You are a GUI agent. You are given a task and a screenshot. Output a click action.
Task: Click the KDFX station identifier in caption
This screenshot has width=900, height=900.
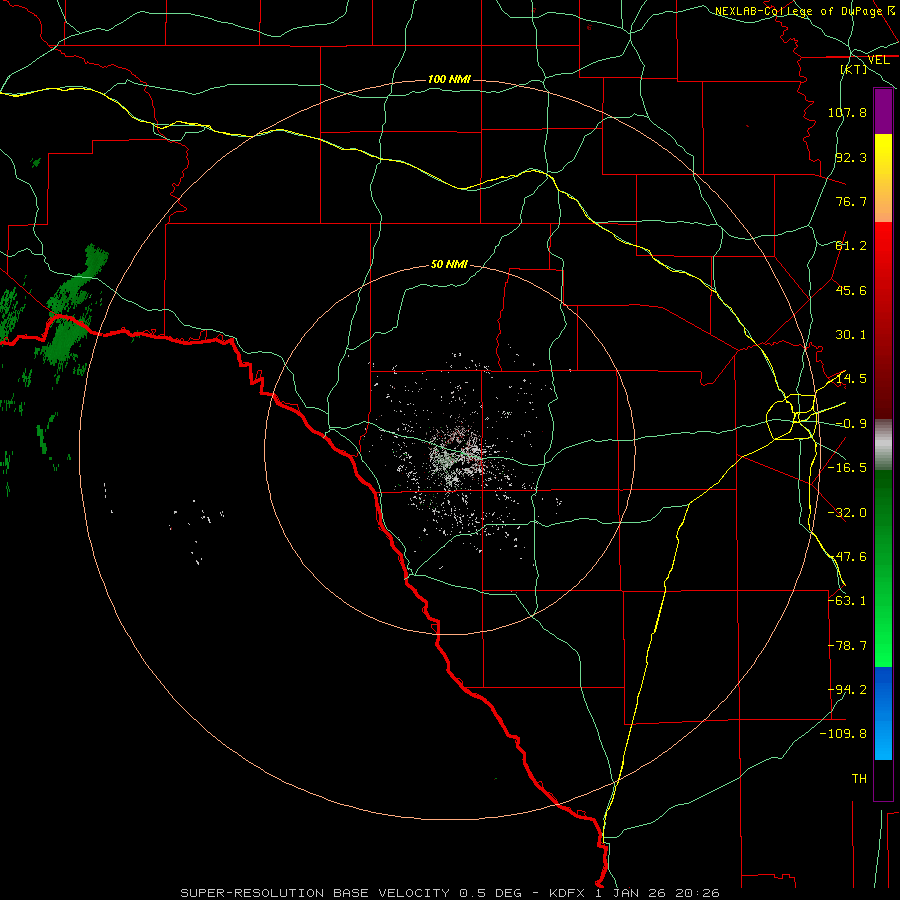(x=569, y=893)
